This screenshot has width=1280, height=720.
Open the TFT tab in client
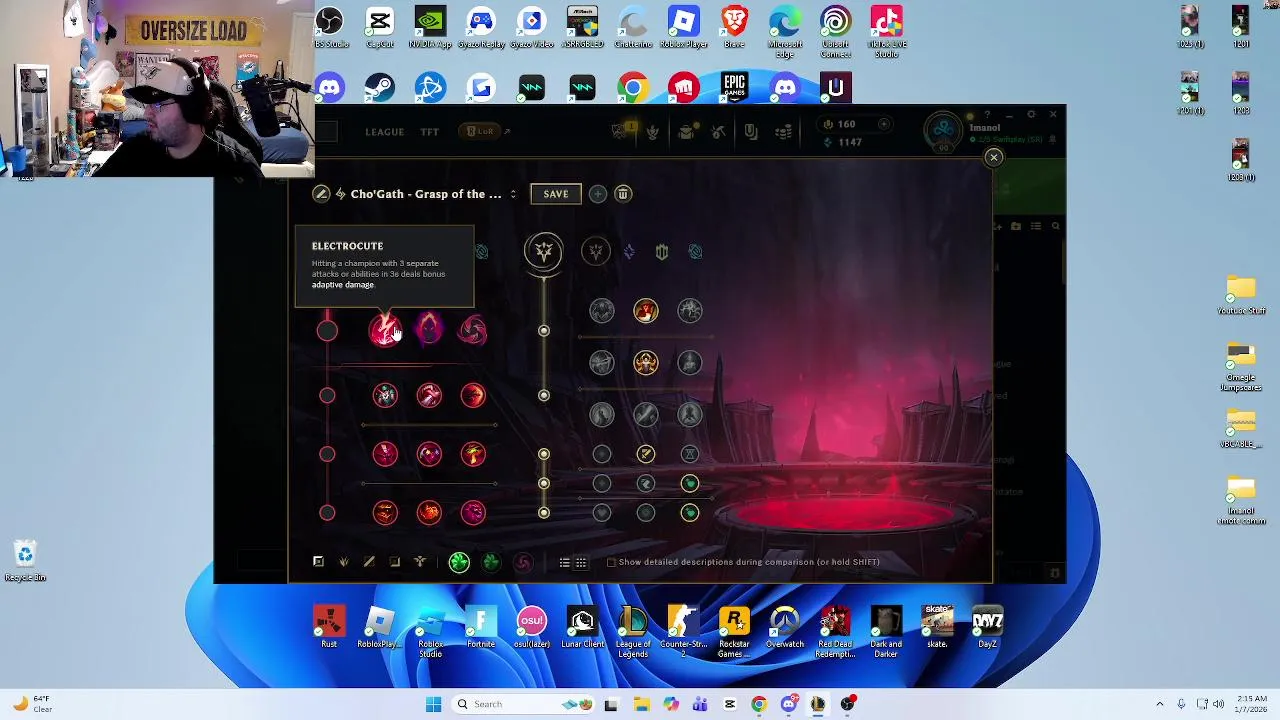pos(429,132)
